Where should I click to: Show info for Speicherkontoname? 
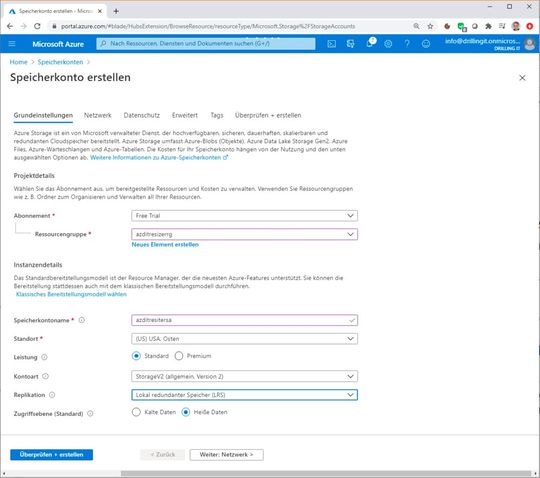coord(82,320)
